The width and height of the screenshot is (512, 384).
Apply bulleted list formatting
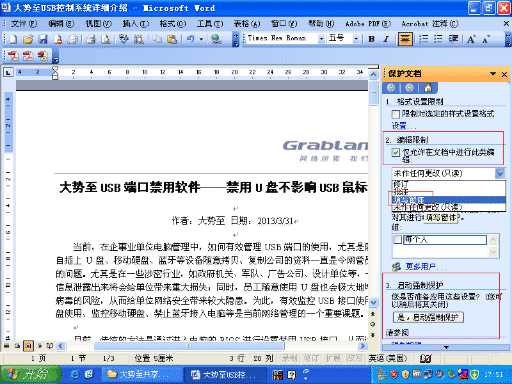coord(438,39)
